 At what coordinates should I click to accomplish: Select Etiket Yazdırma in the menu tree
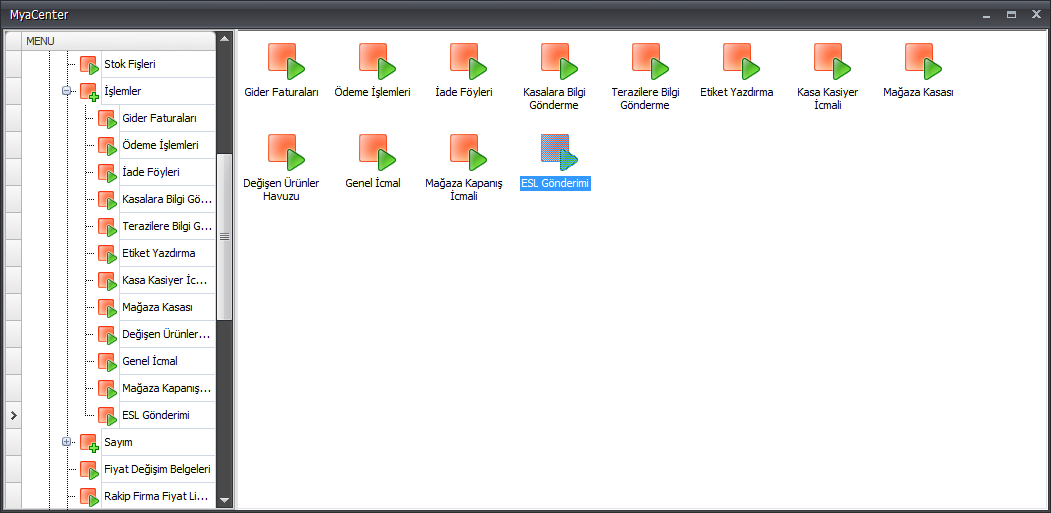click(159, 253)
